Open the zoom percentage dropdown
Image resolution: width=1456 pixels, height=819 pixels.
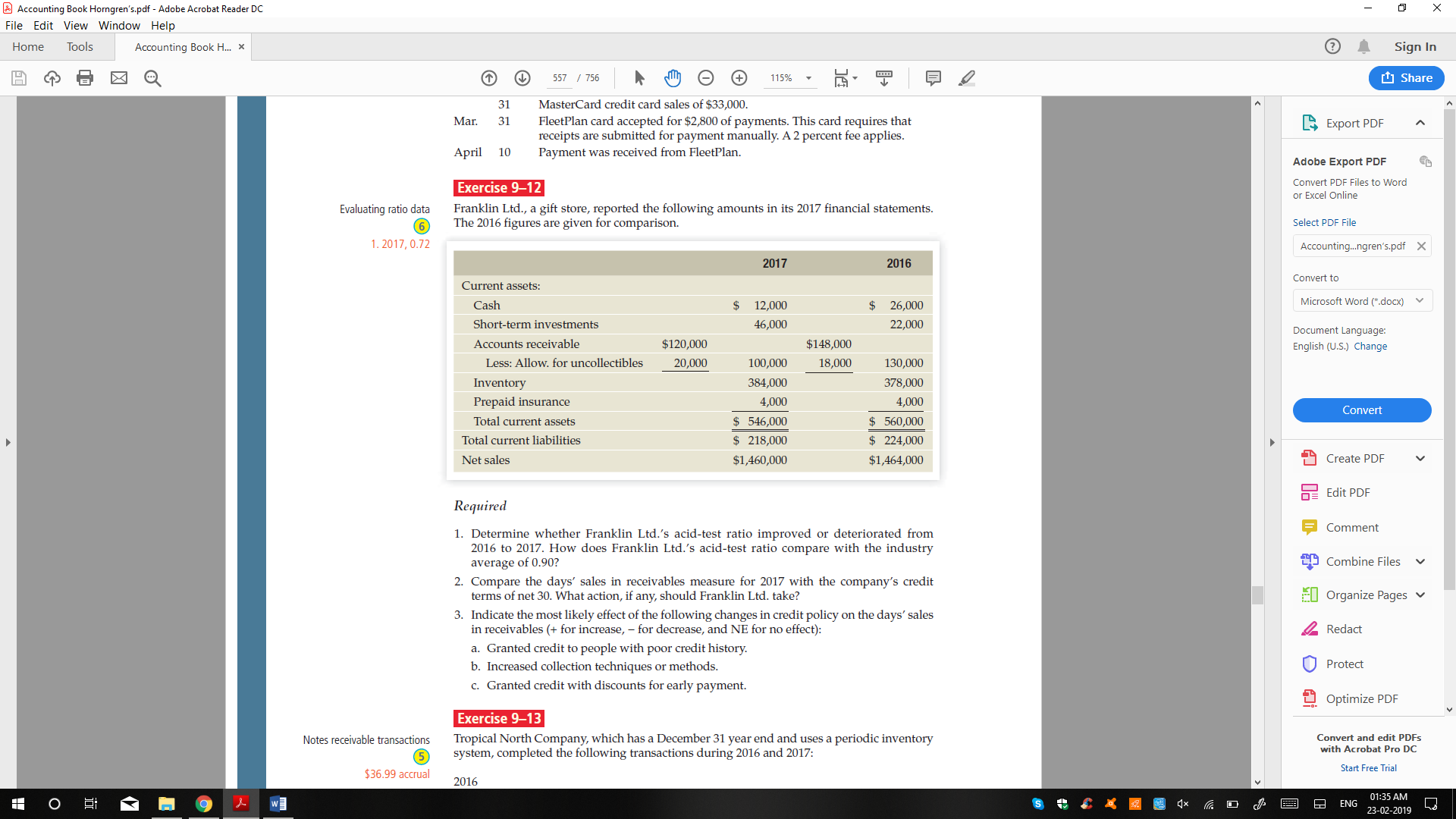pyautogui.click(x=808, y=77)
